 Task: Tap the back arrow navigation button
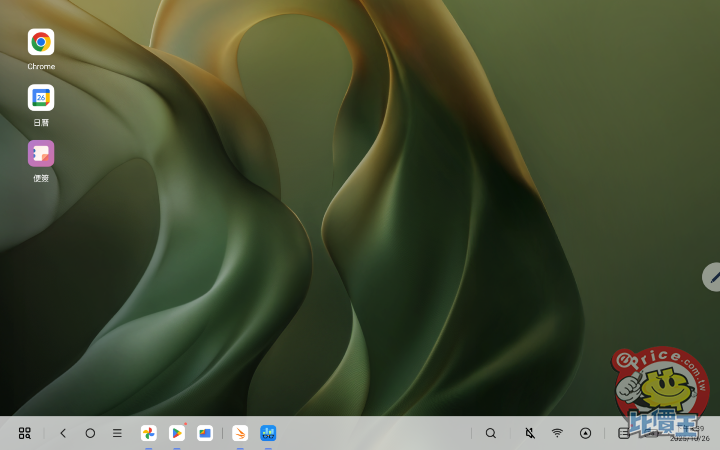63,433
